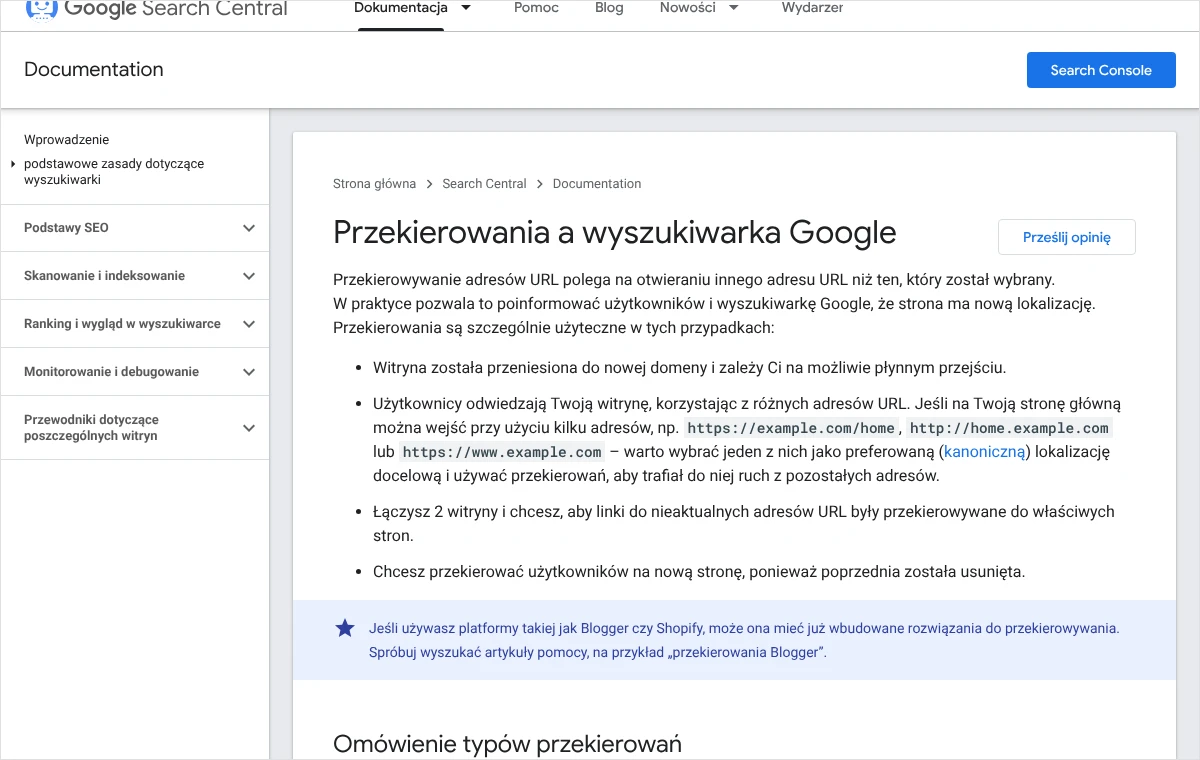Expand Skanowanie i indeksowanie section chevron

pyautogui.click(x=249, y=276)
